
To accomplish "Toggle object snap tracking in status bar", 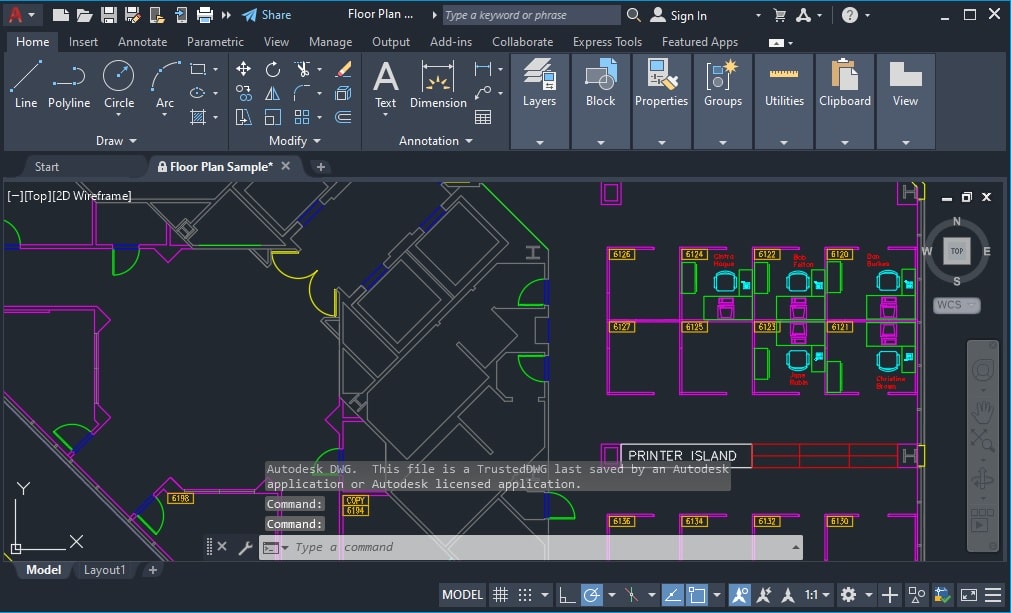I will (672, 594).
